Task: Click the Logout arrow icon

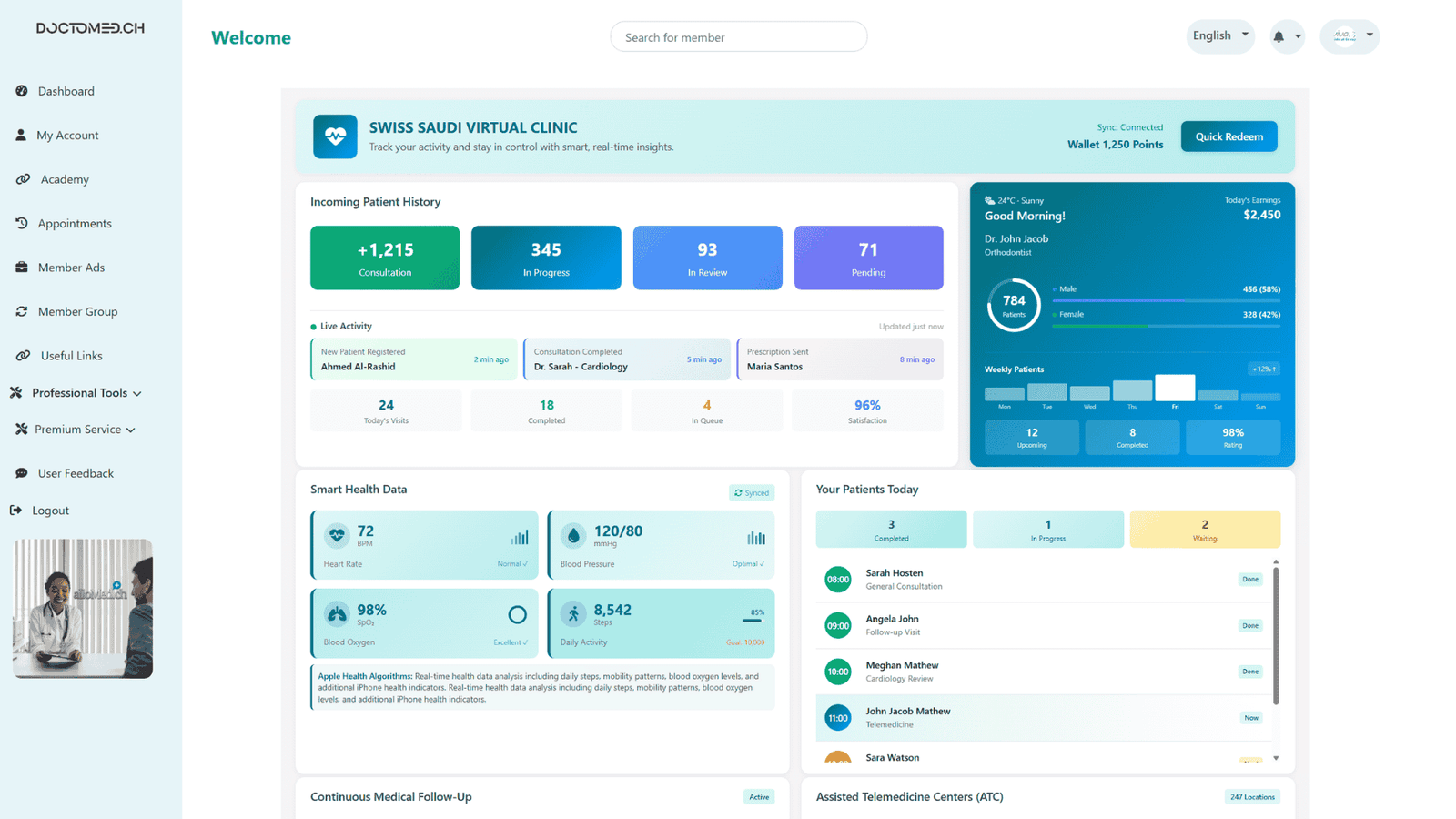Action: (15, 511)
